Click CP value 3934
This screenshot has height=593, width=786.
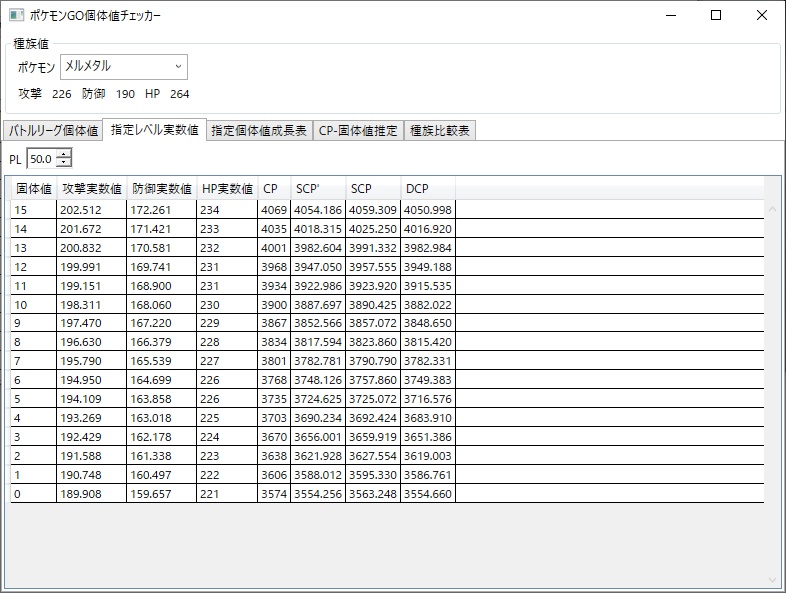click(x=274, y=286)
